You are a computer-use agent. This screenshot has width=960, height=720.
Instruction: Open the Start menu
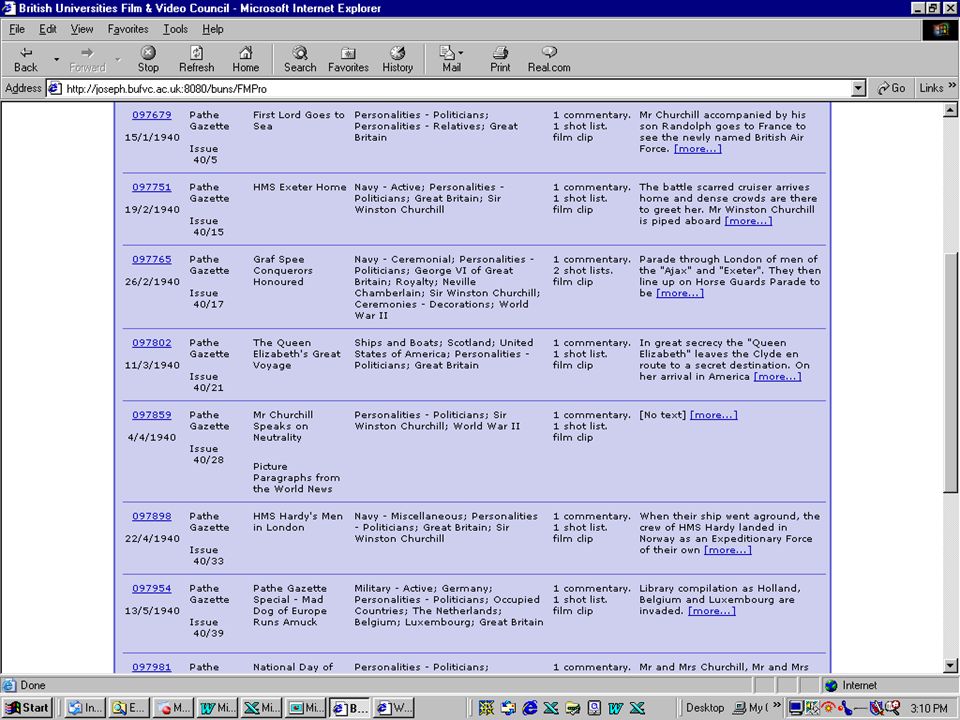coord(27,708)
